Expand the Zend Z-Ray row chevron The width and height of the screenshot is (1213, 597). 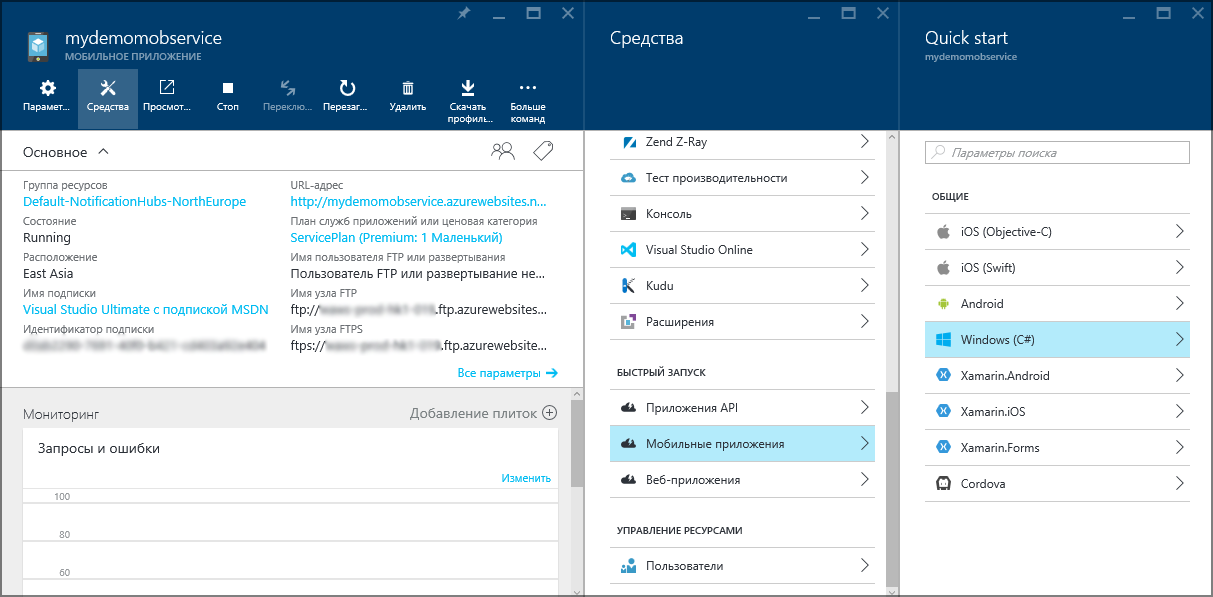(864, 142)
